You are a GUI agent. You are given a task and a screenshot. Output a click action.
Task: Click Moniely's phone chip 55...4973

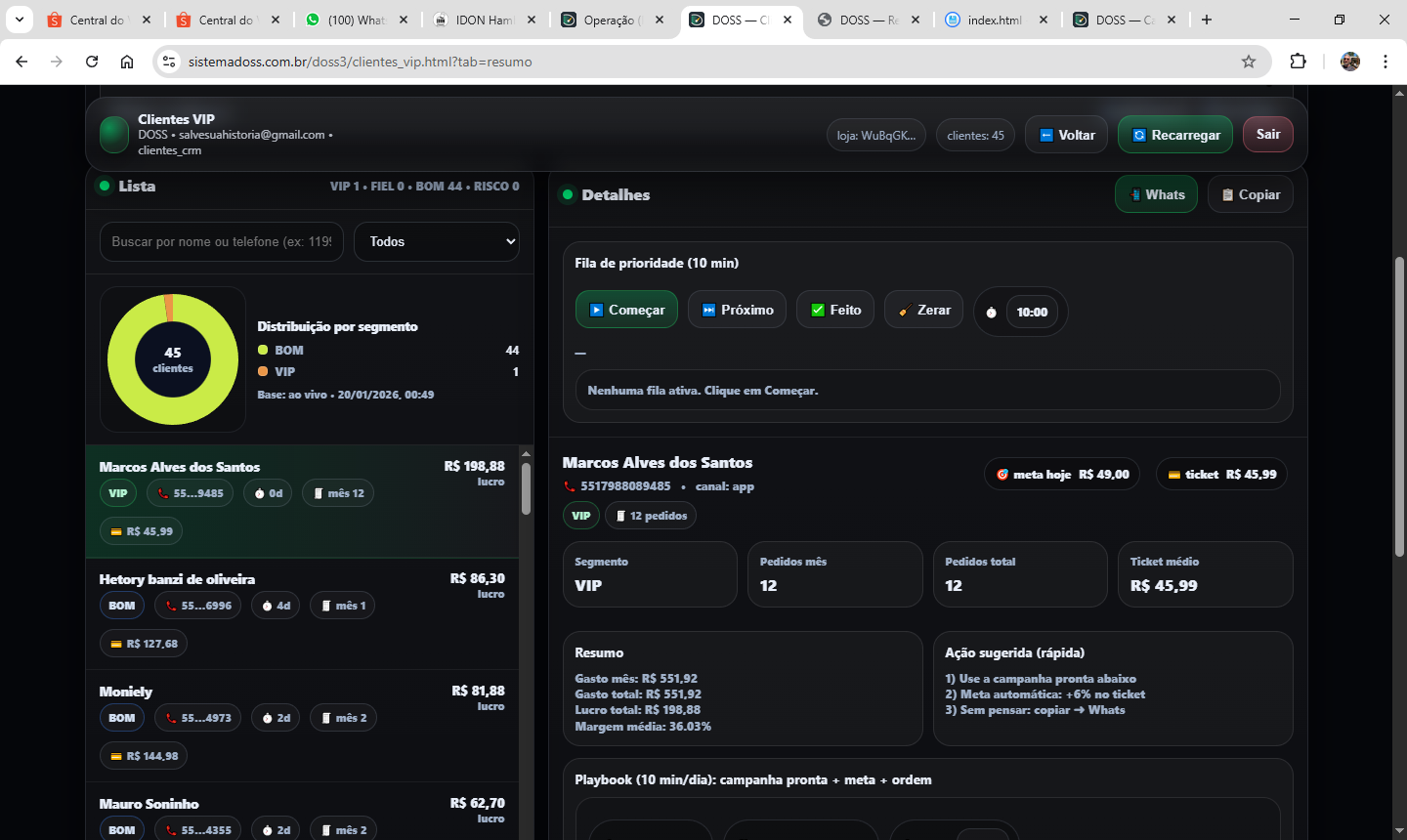(198, 718)
